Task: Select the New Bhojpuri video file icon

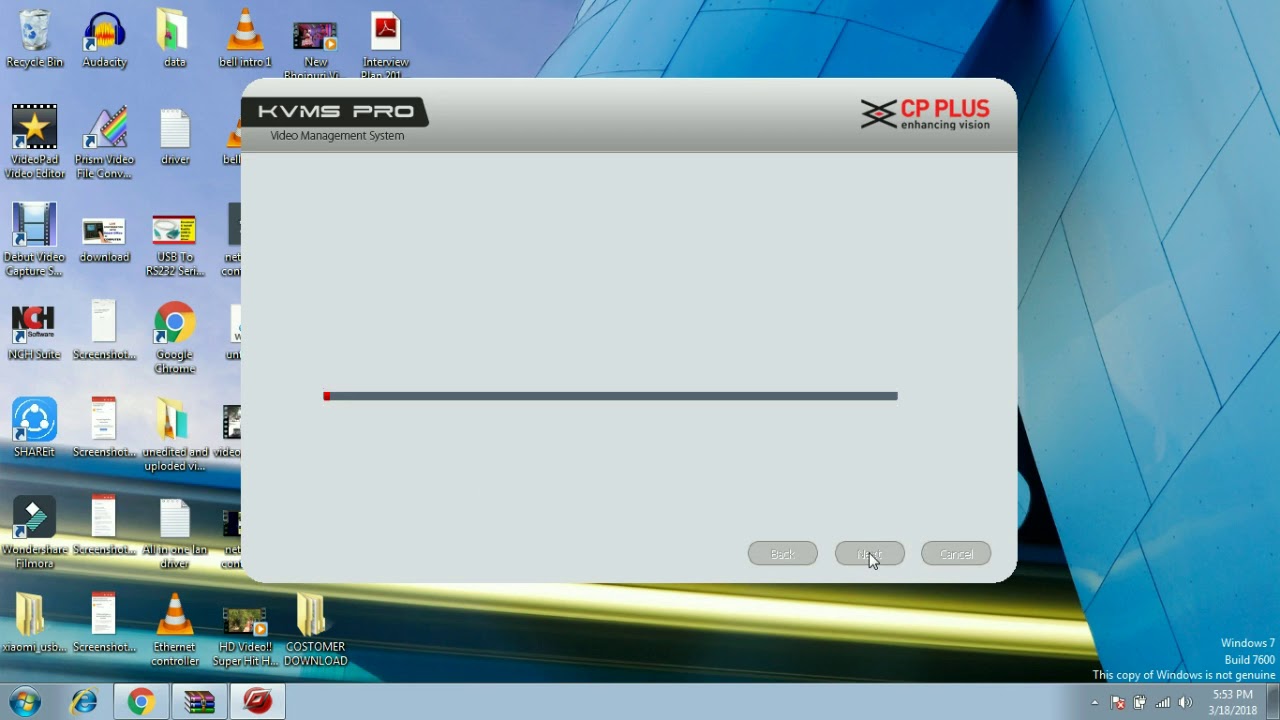Action: [x=315, y=44]
